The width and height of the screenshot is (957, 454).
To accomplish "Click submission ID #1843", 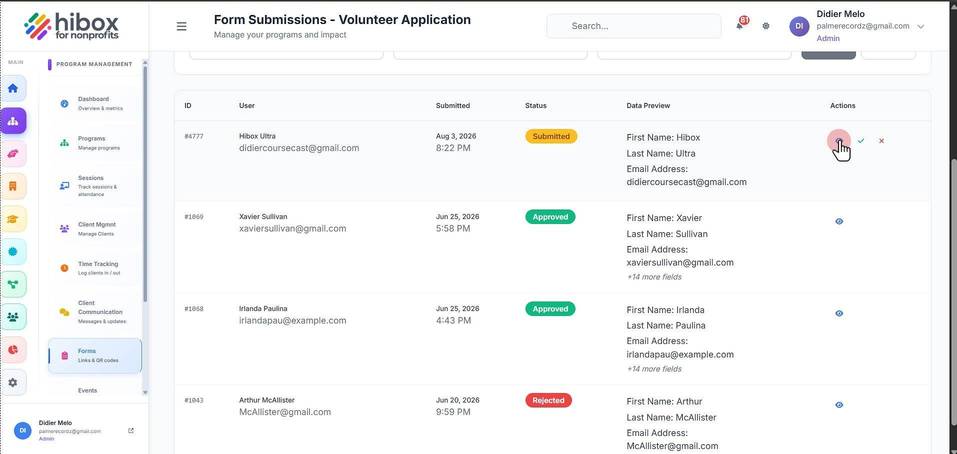I will pos(193,400).
